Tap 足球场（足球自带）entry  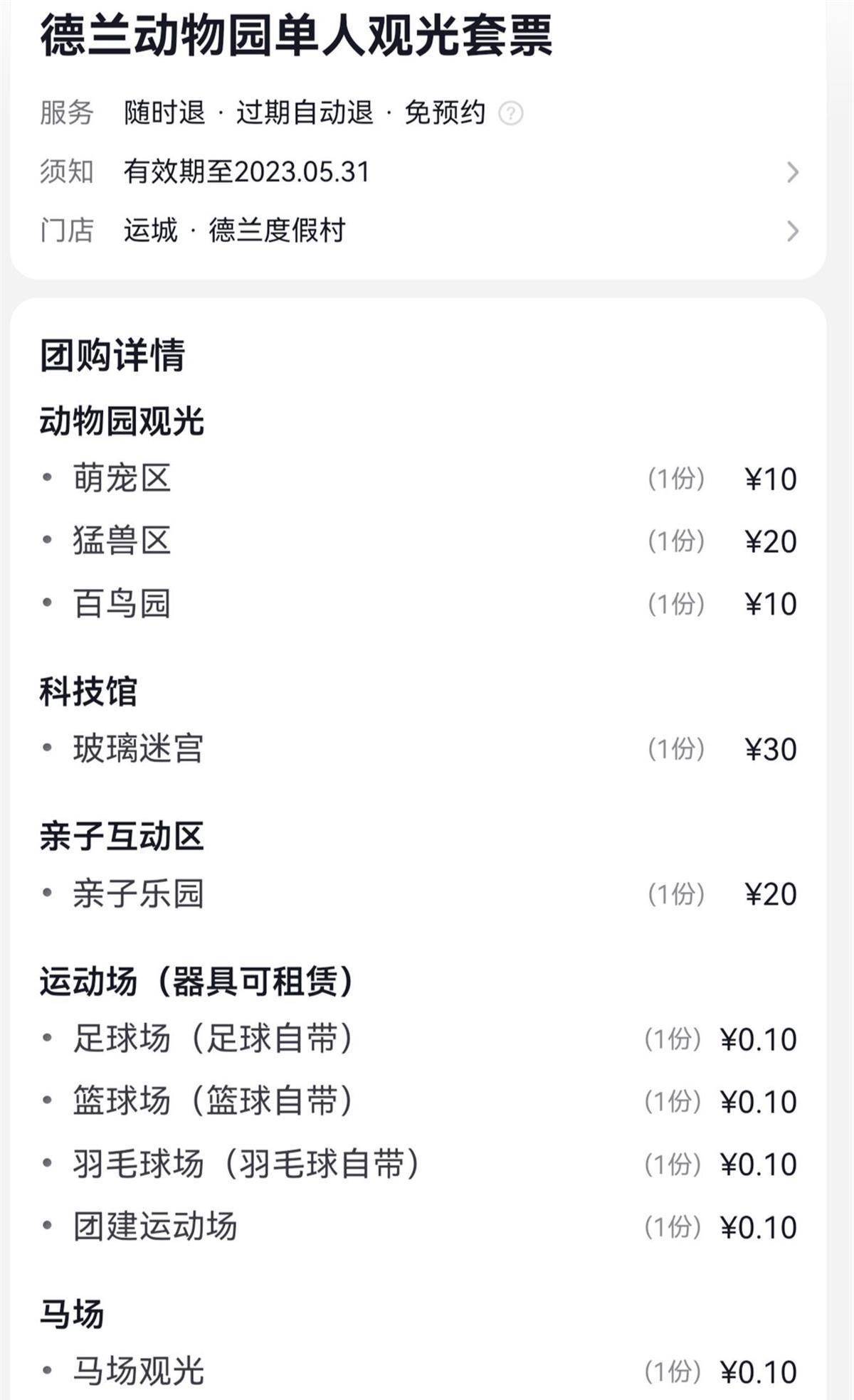pyautogui.click(x=213, y=1039)
